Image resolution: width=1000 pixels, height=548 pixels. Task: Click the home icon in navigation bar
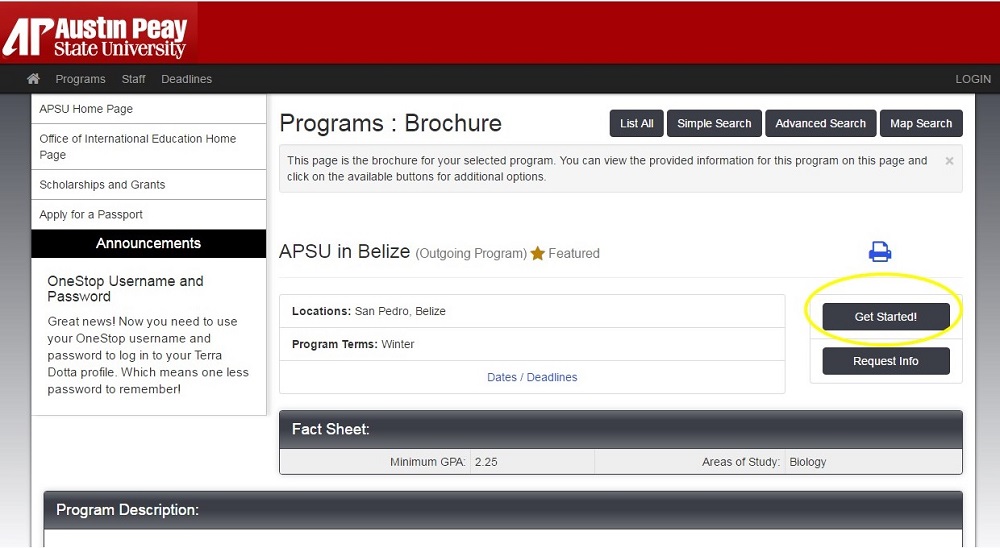tap(33, 79)
